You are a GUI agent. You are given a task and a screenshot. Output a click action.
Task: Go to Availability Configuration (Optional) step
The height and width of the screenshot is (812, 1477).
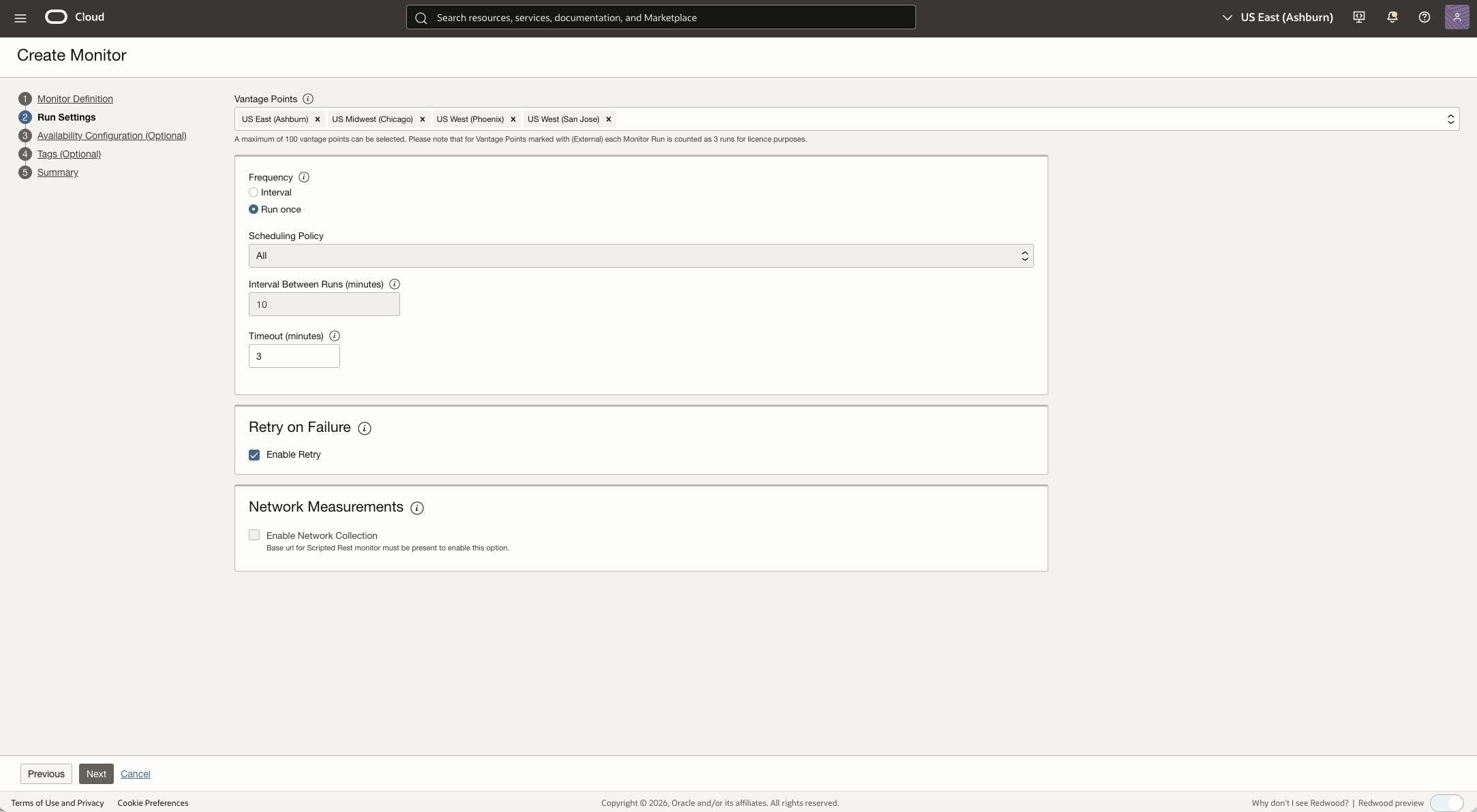click(x=112, y=136)
